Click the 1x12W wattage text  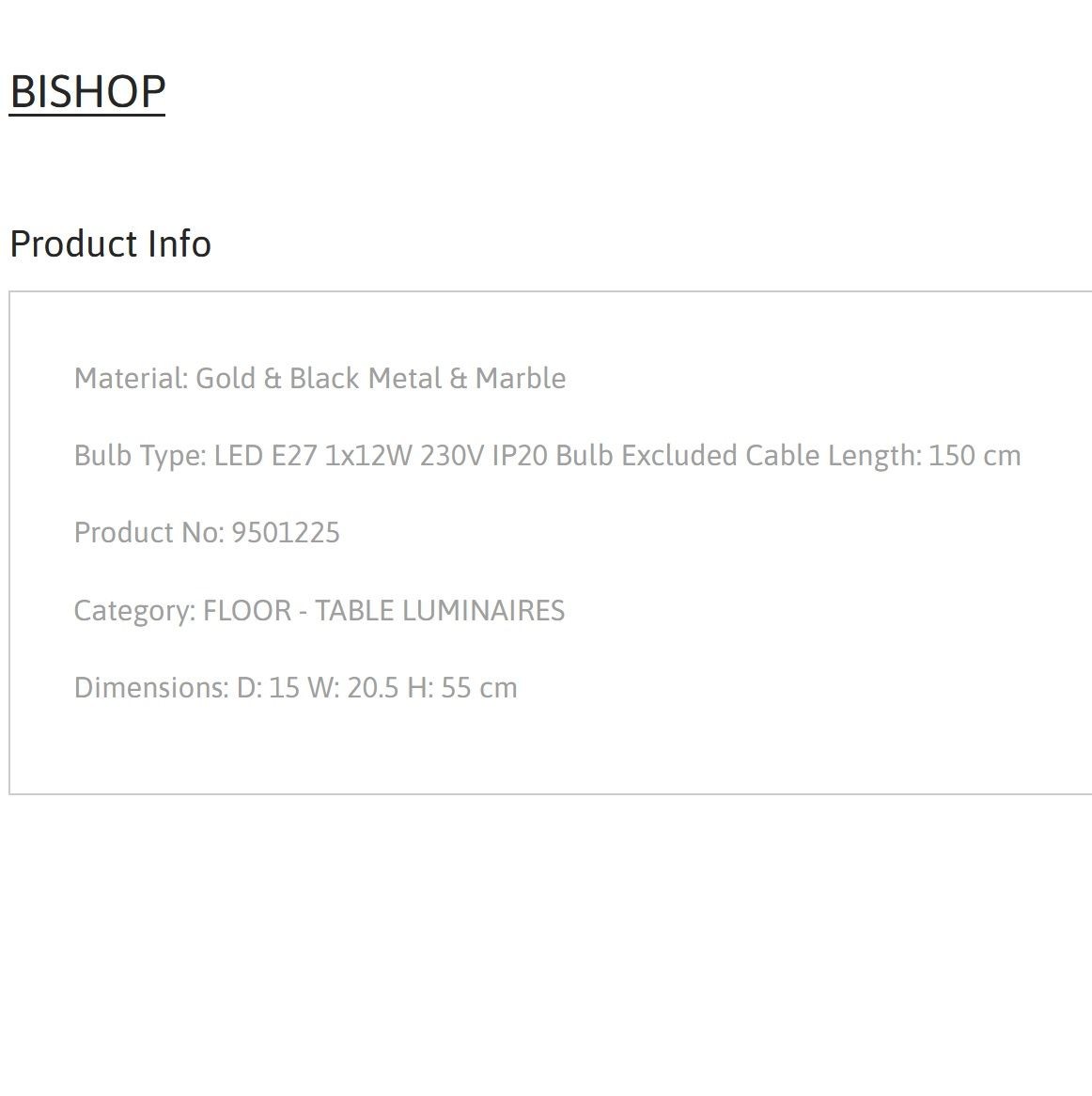369,456
